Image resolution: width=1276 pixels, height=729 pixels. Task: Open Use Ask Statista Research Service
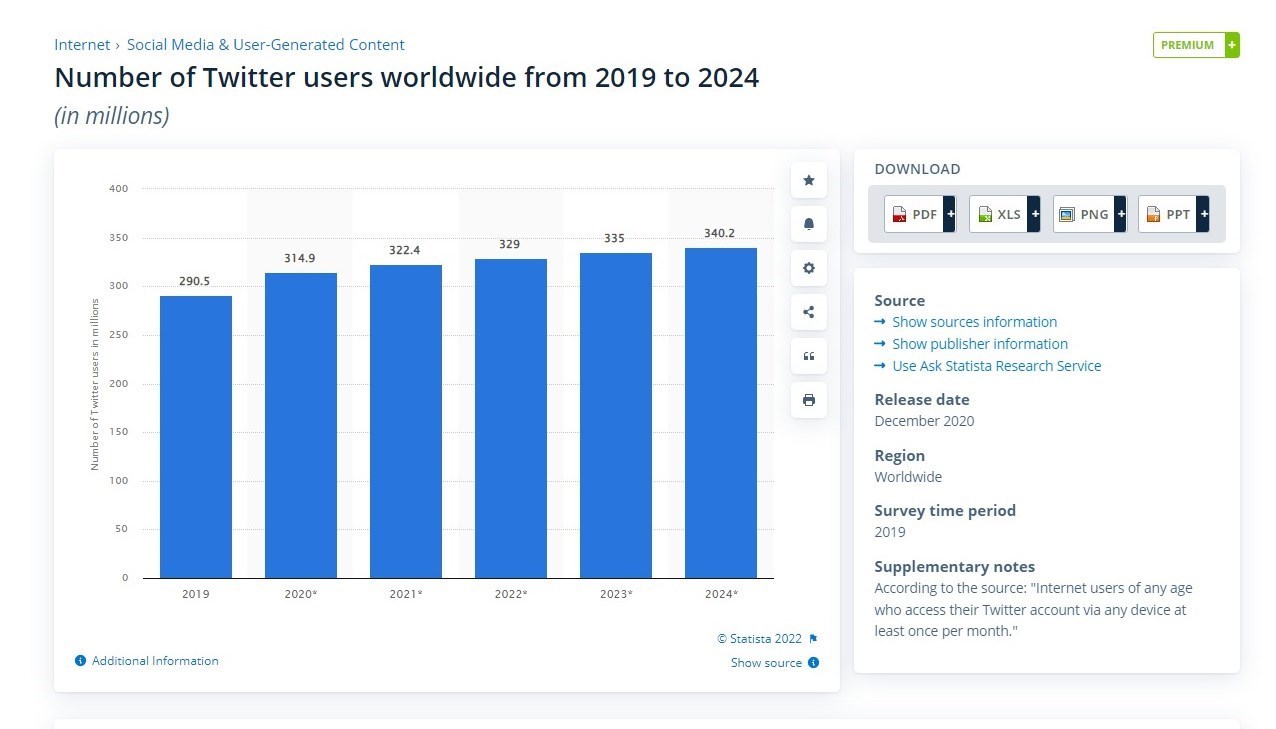[x=996, y=366]
